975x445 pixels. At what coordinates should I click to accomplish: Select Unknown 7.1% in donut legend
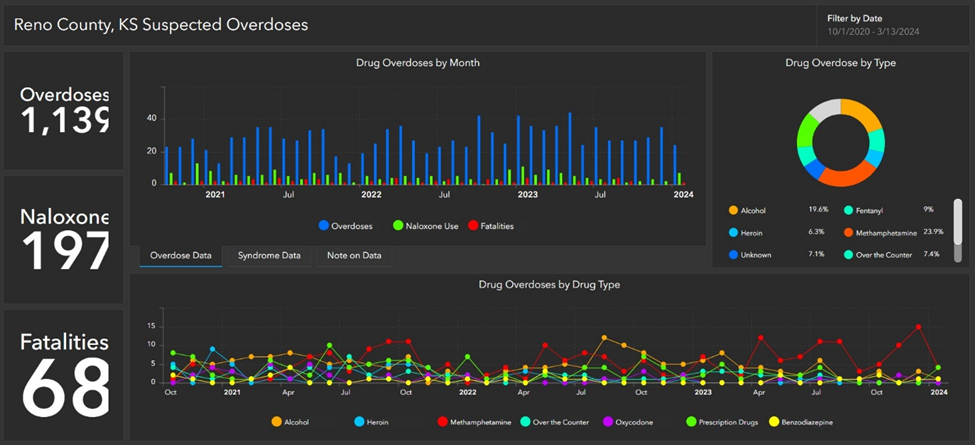pyautogui.click(x=777, y=254)
